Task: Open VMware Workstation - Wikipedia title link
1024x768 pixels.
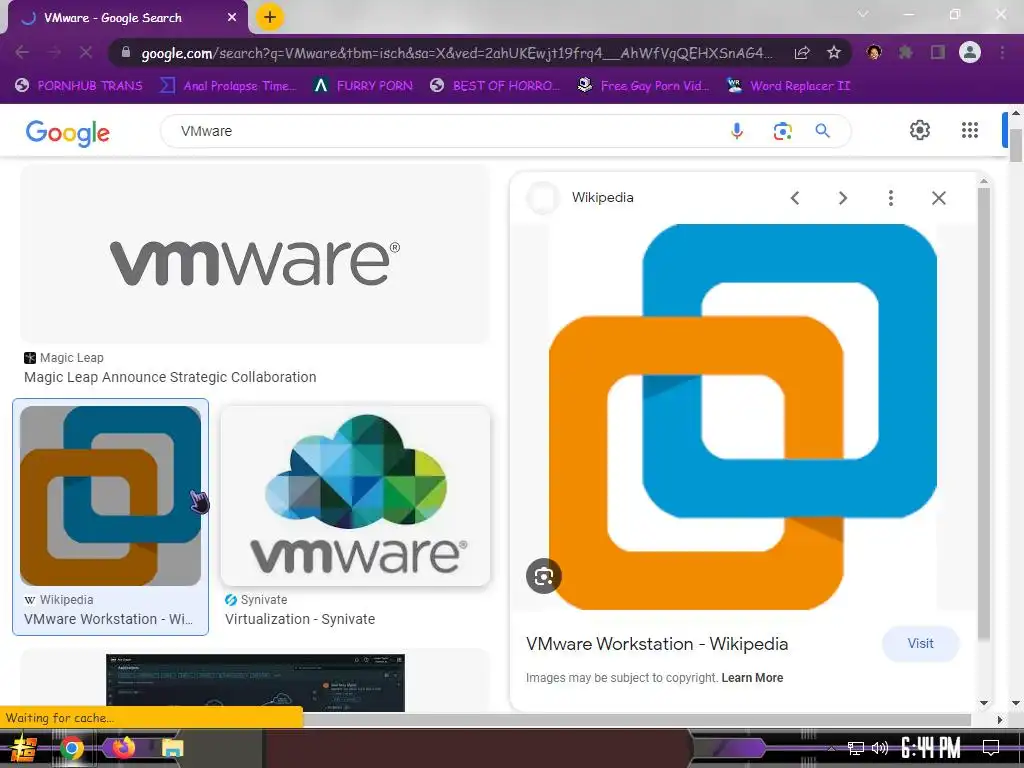Action: [x=657, y=644]
